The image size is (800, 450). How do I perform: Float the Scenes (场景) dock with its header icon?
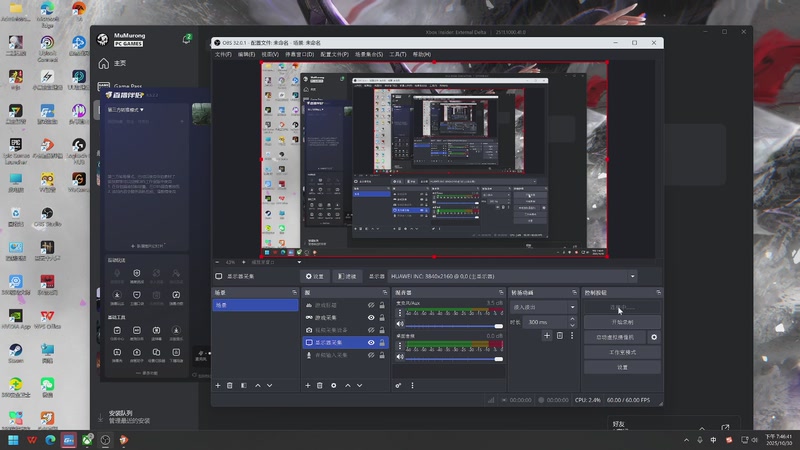coord(294,293)
